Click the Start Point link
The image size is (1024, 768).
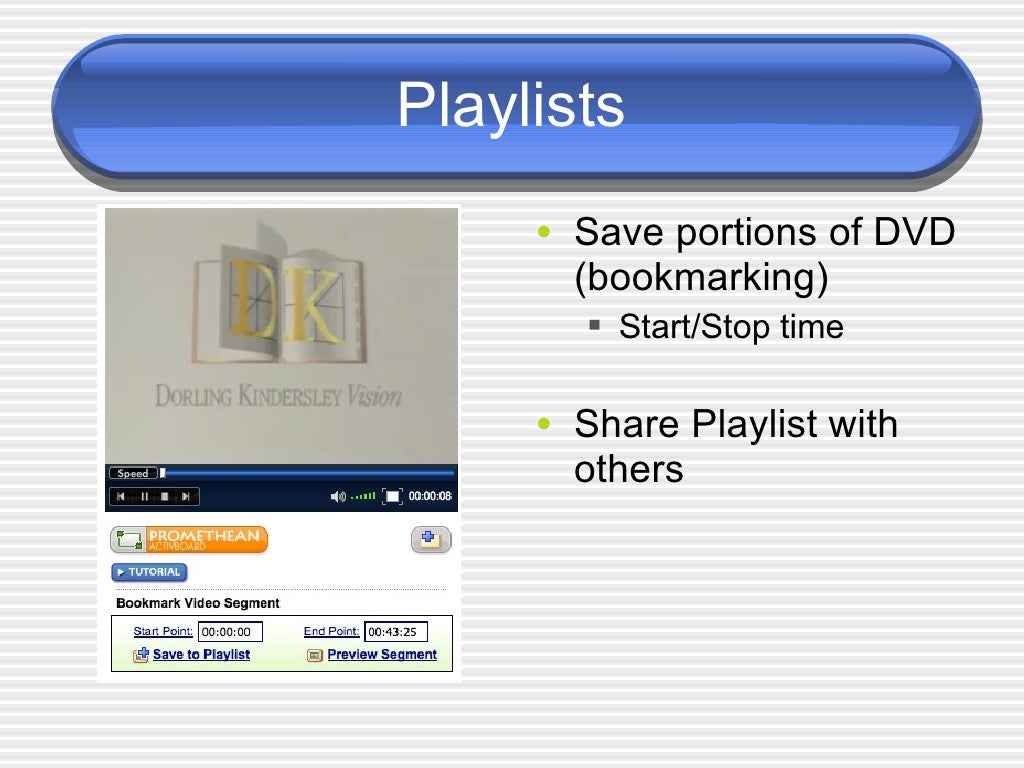click(x=163, y=631)
